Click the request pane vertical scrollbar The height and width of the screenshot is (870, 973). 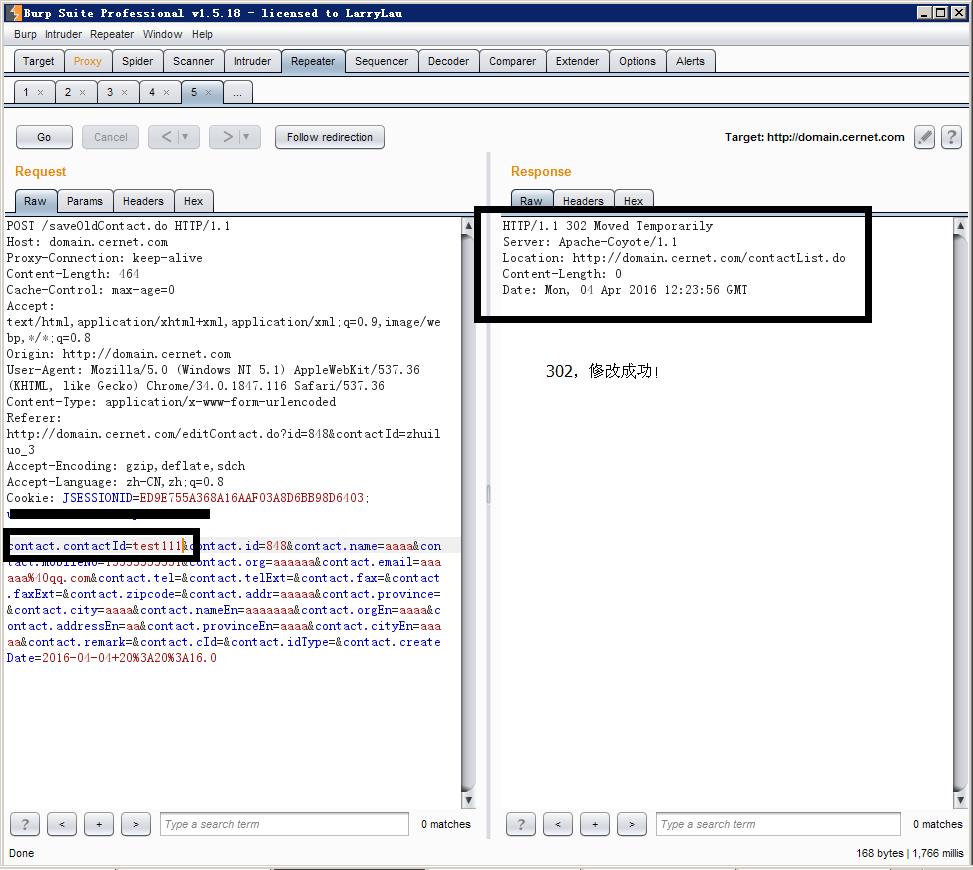click(x=469, y=513)
